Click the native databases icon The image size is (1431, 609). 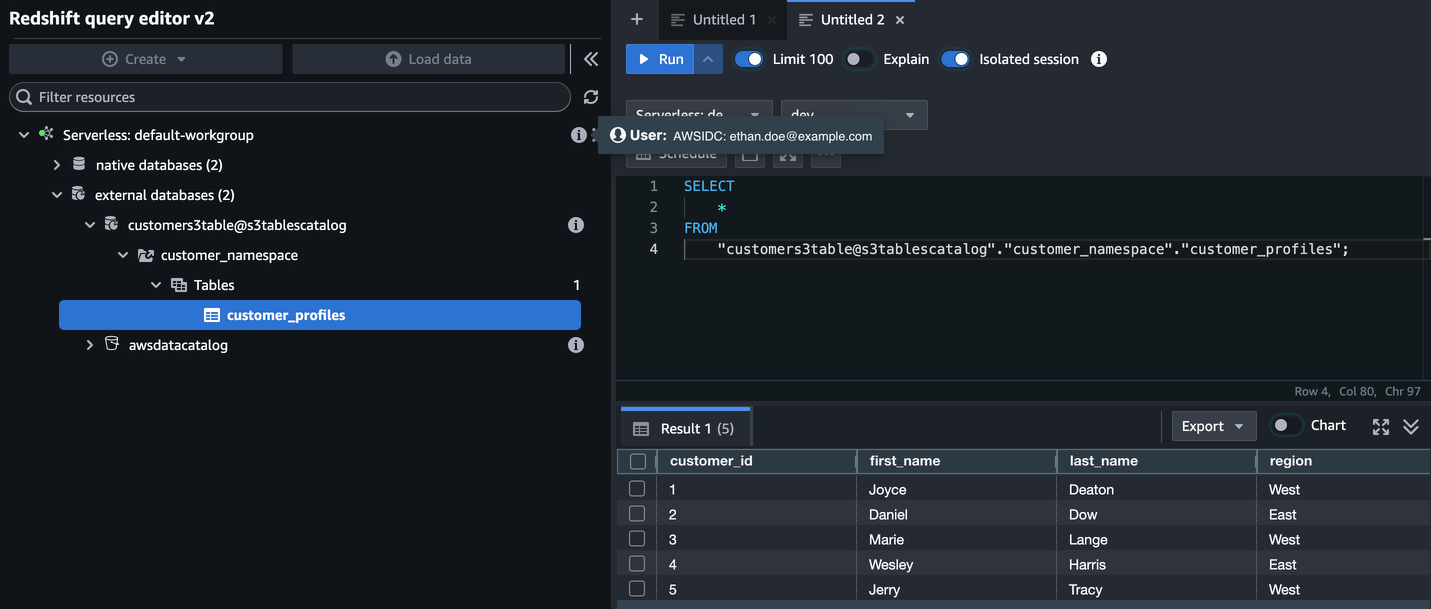pyautogui.click(x=79, y=165)
